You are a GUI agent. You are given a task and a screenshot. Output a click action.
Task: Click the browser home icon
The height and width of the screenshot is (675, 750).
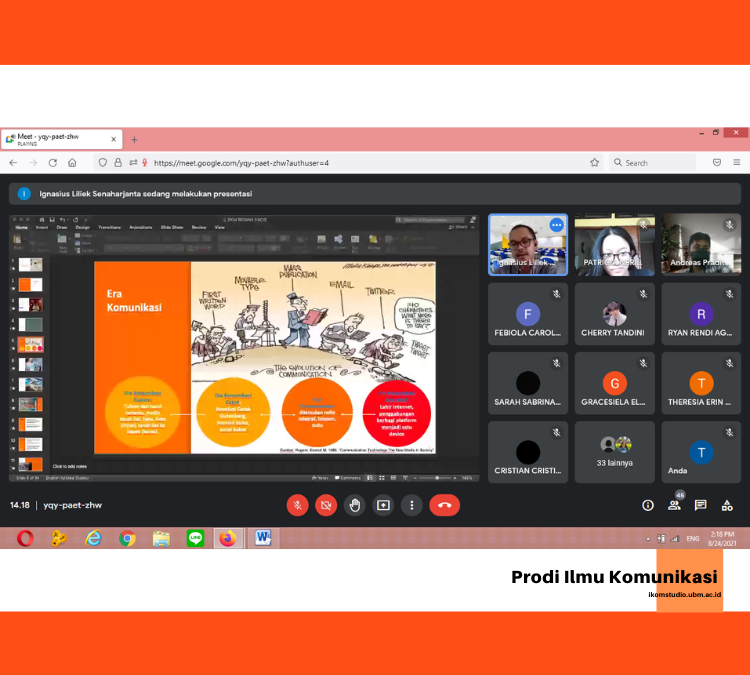(x=72, y=163)
